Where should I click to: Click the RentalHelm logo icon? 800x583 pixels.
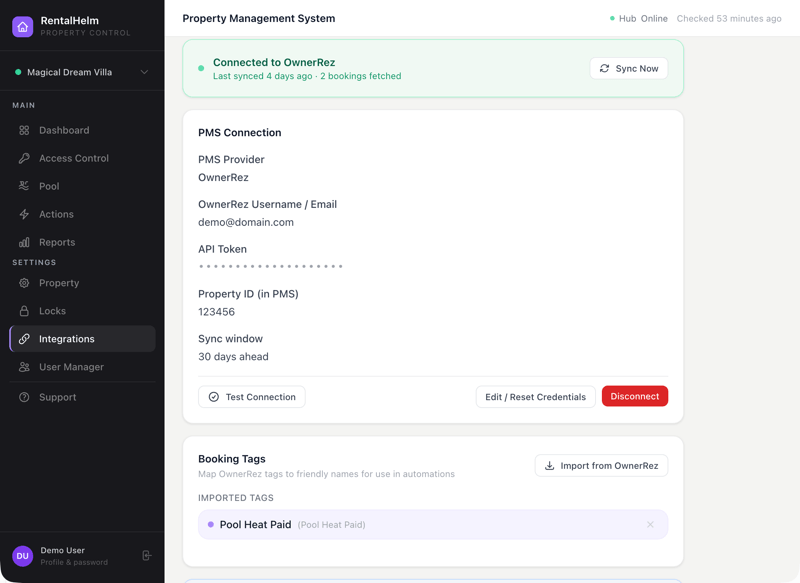(21, 27)
